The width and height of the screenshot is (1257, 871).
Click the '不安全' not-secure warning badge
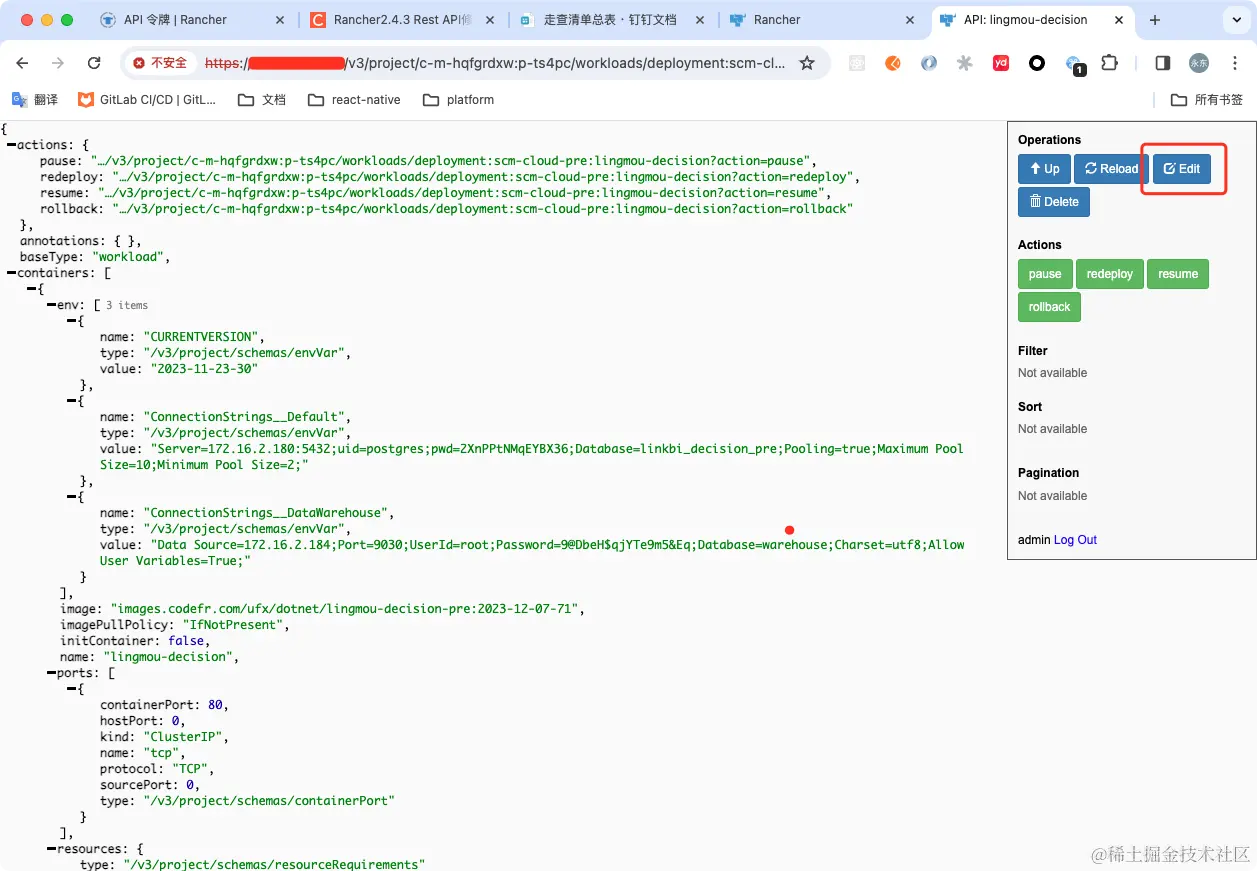pyautogui.click(x=161, y=63)
